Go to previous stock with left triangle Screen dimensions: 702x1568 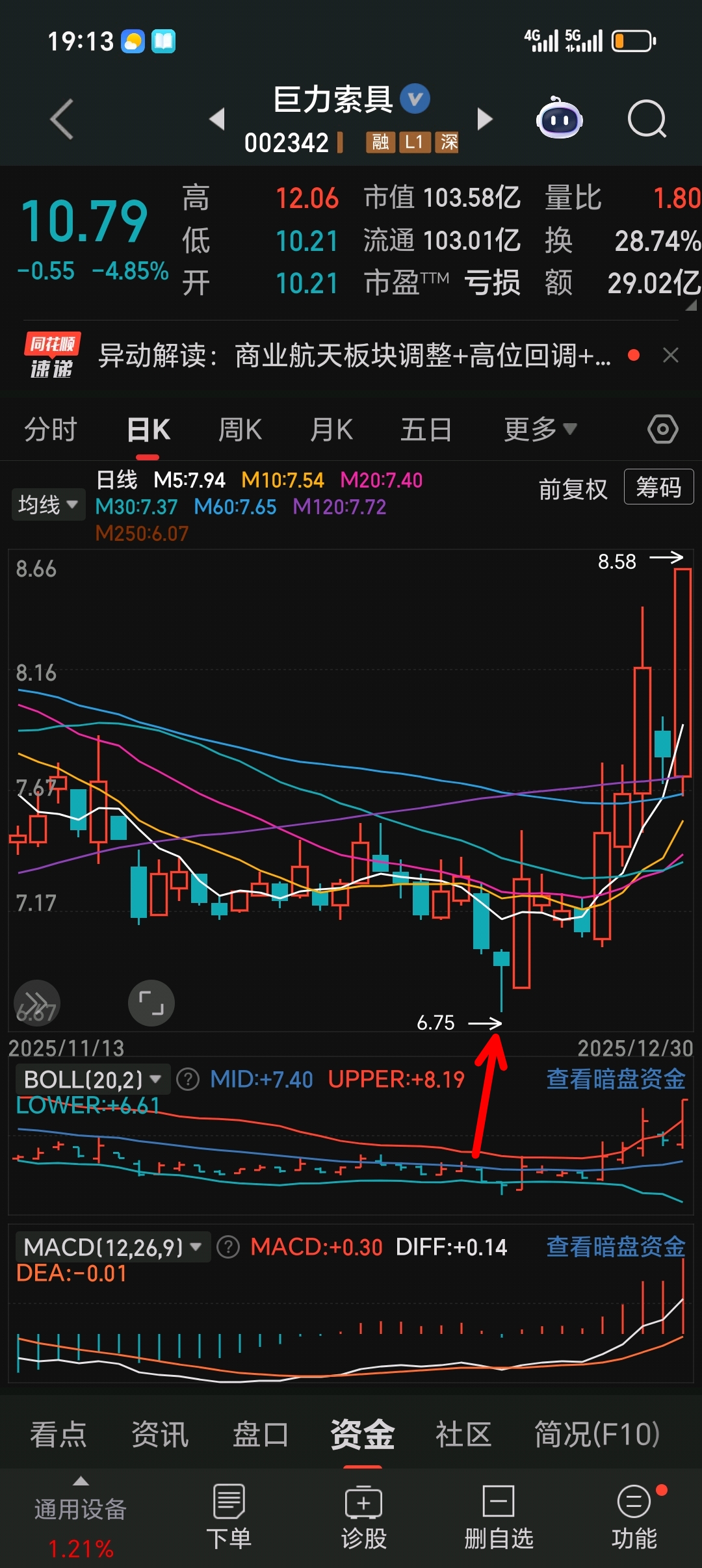[x=217, y=119]
